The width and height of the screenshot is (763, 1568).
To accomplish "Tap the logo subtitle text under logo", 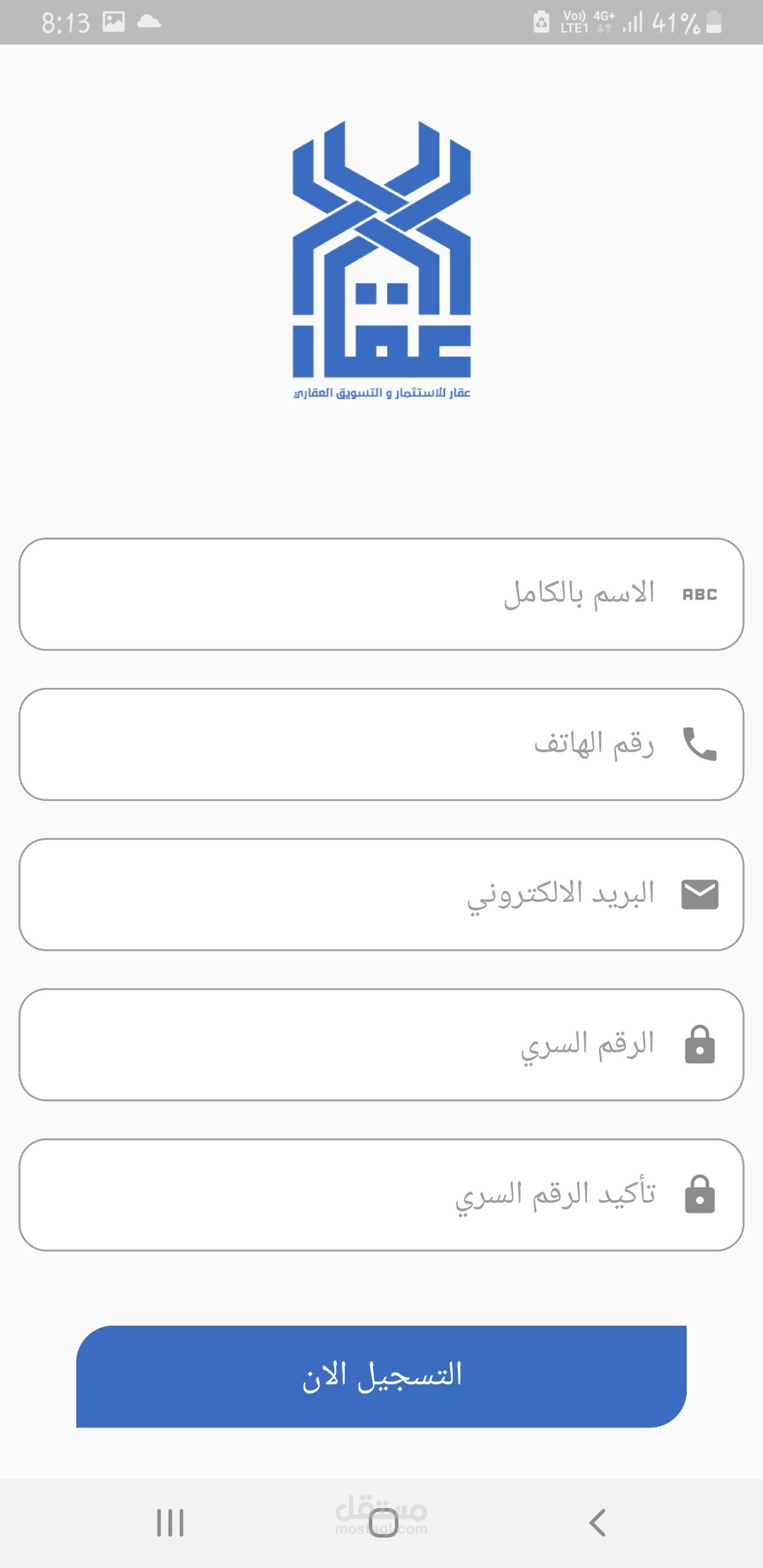I will [x=381, y=393].
